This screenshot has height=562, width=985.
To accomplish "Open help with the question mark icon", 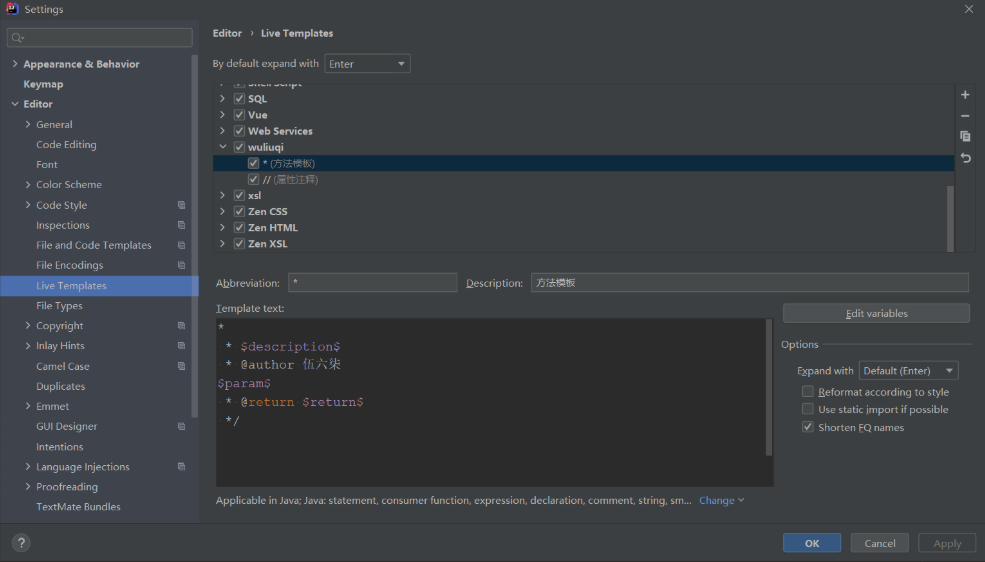I will (21, 543).
